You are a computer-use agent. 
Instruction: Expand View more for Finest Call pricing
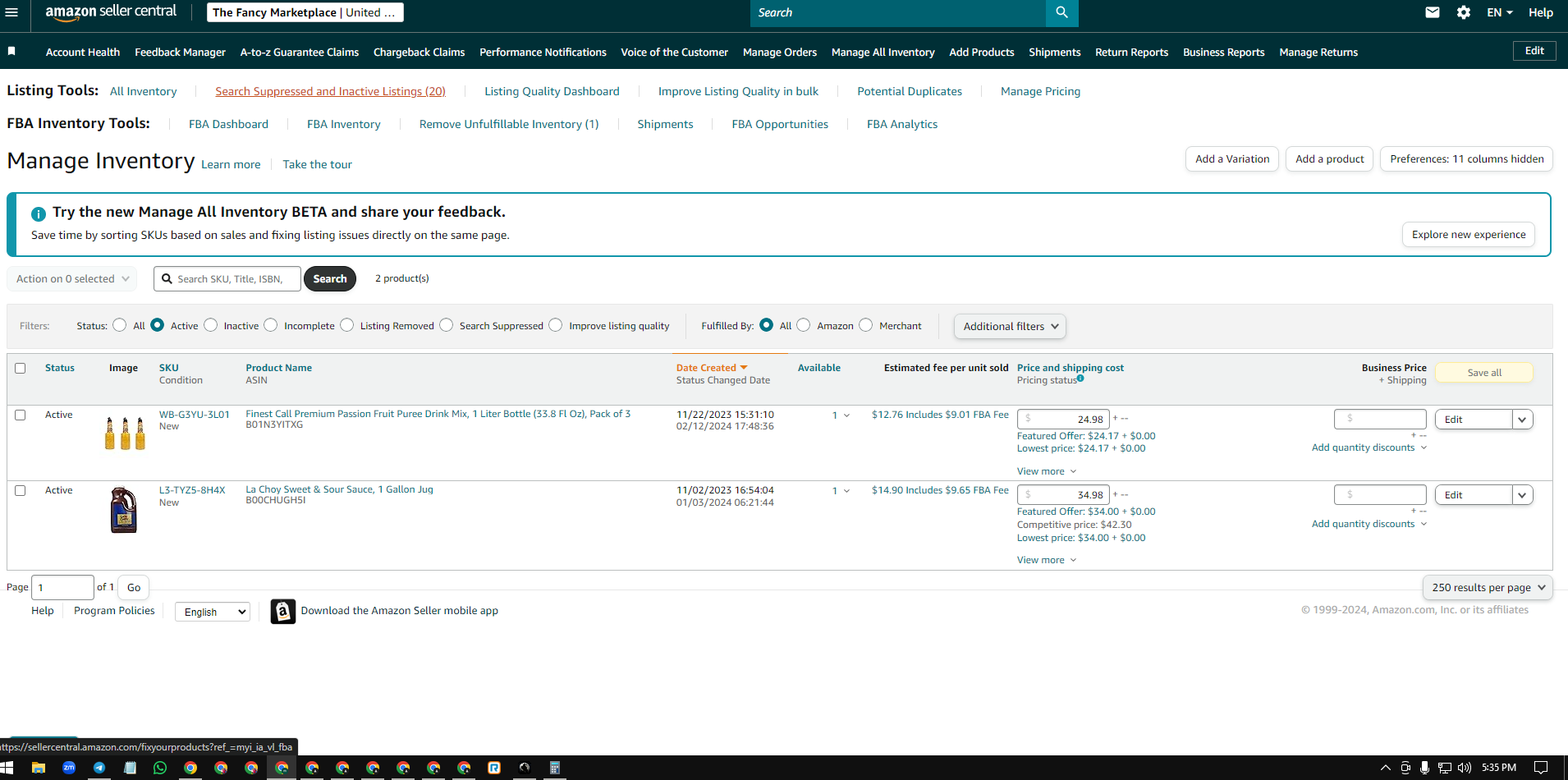pos(1047,471)
